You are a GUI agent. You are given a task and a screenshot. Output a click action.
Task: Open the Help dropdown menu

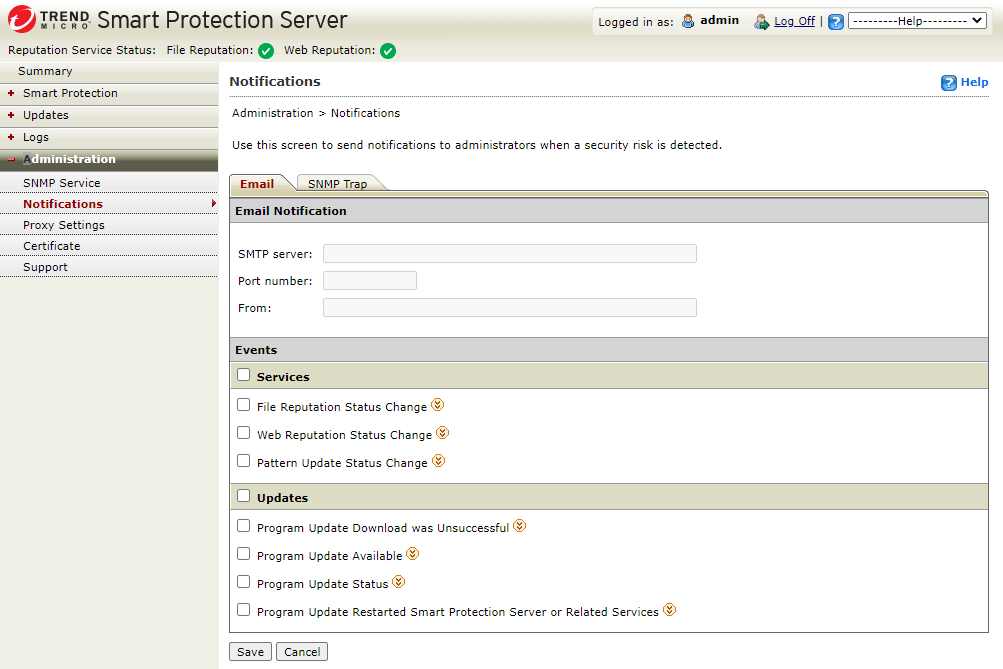click(917, 21)
